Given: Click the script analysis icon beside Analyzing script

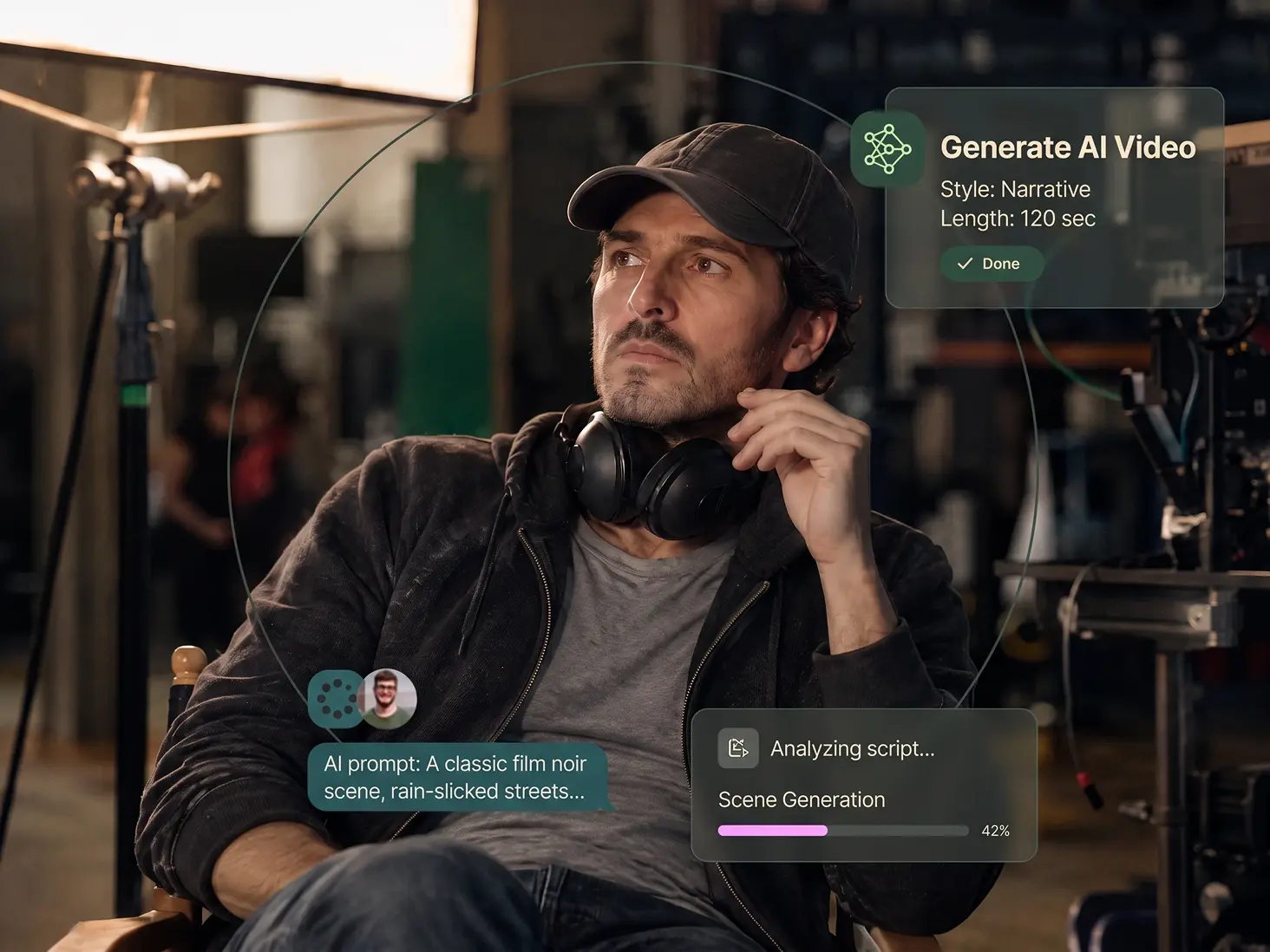Looking at the screenshot, I should coord(738,748).
